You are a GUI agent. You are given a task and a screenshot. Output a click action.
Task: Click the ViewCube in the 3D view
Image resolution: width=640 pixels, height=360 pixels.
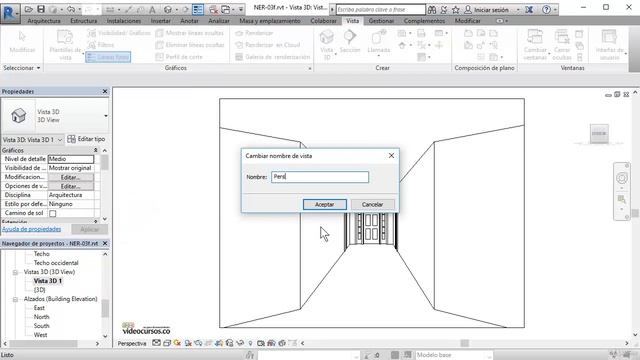599,134
